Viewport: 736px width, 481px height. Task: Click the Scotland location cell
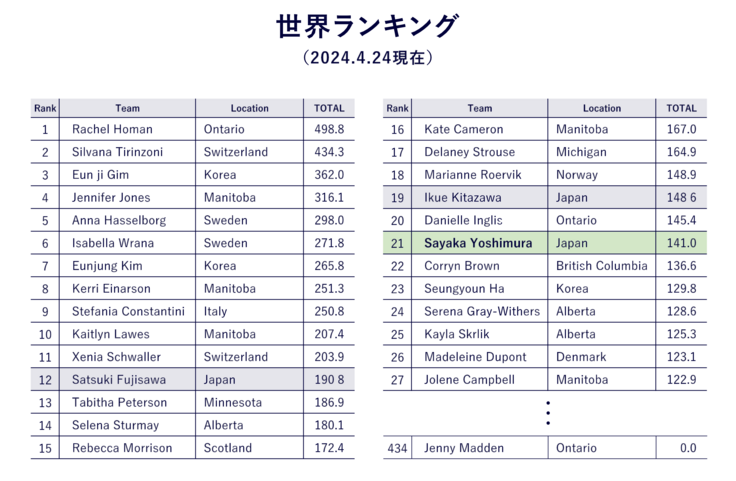(x=229, y=448)
